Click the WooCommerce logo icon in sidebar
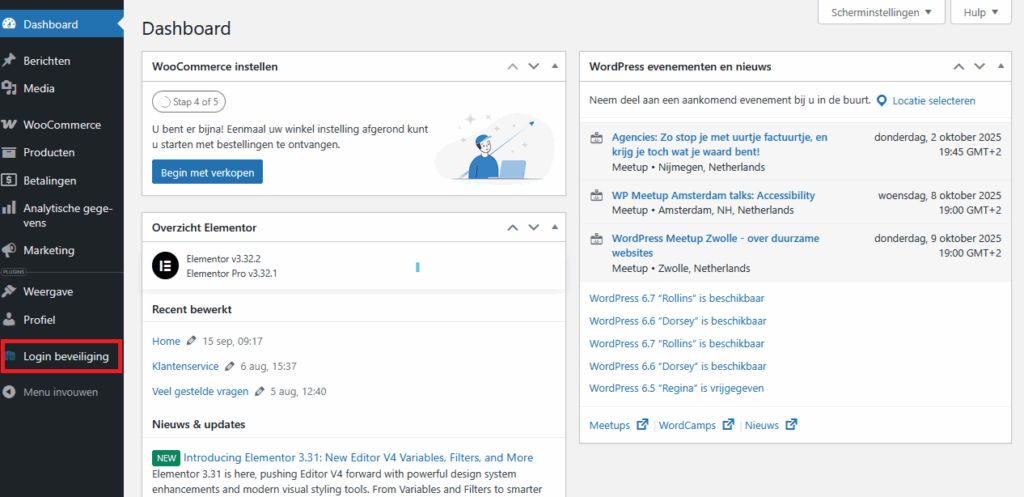The image size is (1024, 497). [9, 125]
